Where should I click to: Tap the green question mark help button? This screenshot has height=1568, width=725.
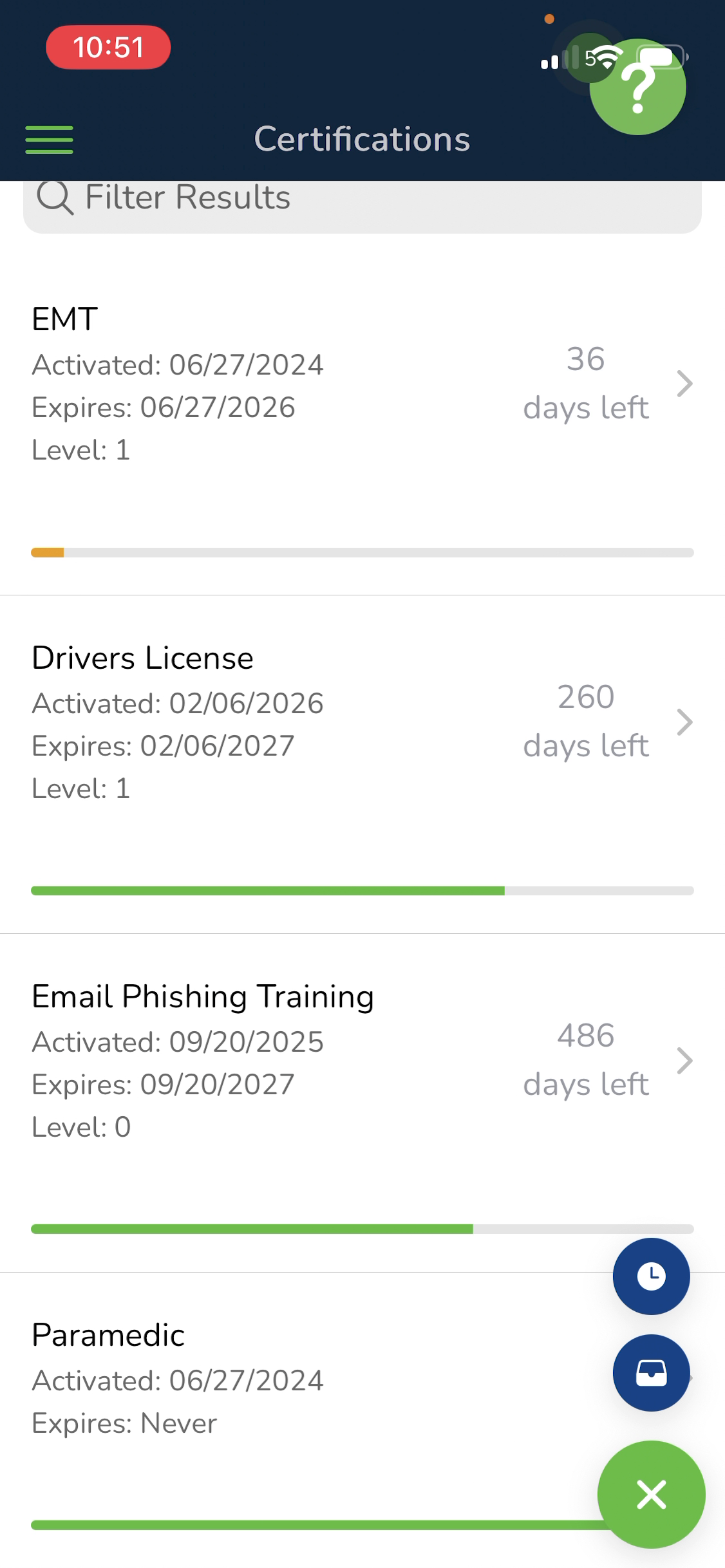click(x=638, y=87)
